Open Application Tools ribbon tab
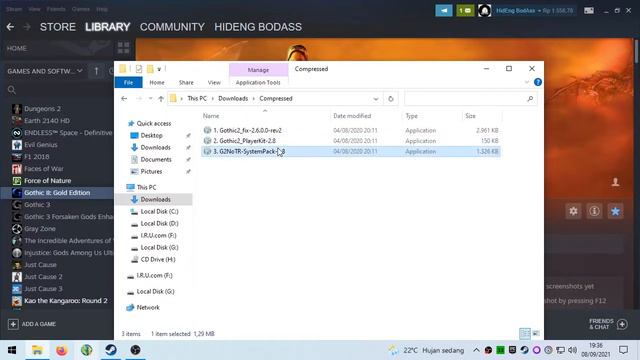Image resolution: width=640 pixels, height=360 pixels. point(258,82)
